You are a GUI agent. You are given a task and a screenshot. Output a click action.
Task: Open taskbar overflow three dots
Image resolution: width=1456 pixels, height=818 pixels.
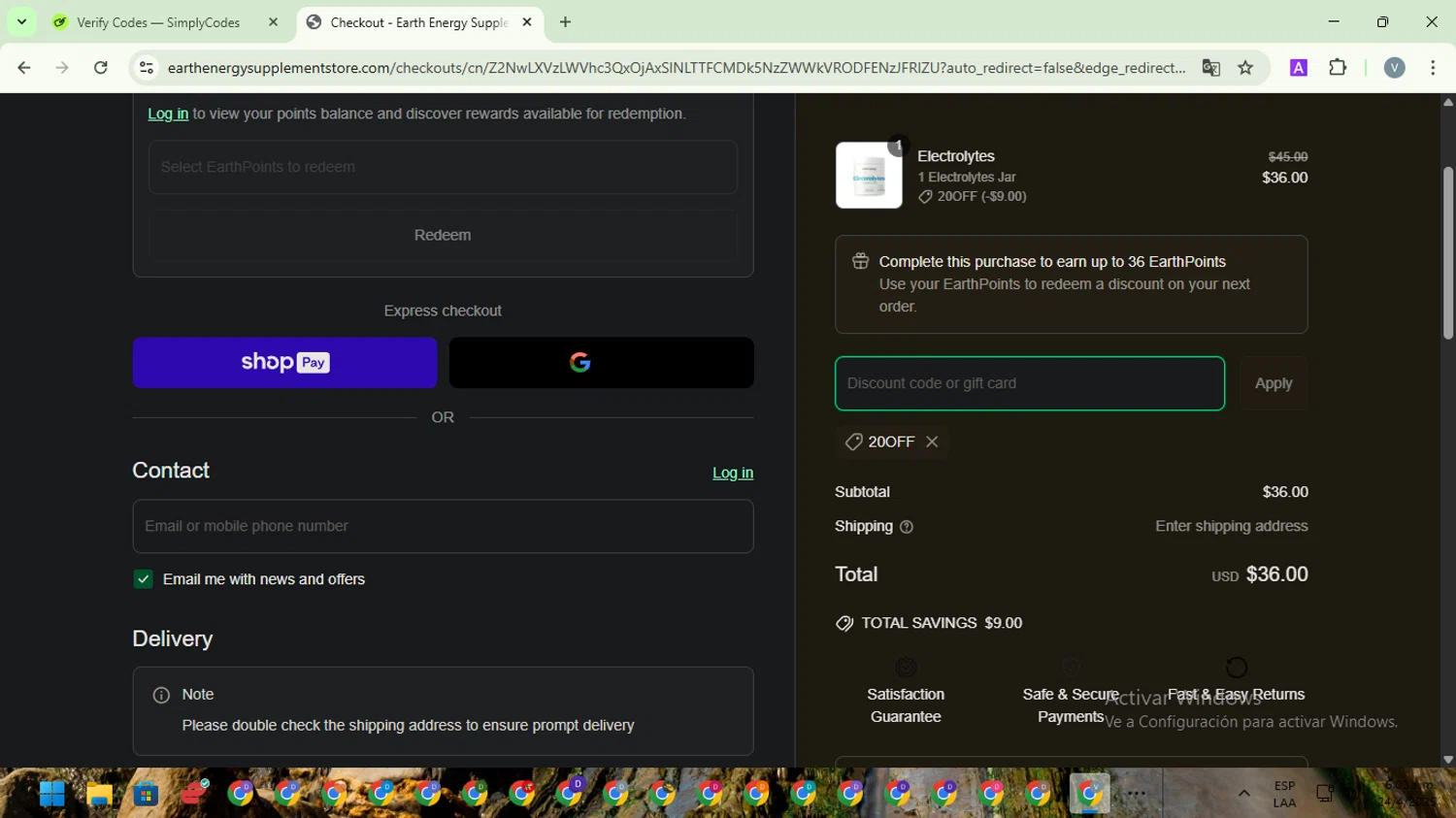tap(1137, 794)
